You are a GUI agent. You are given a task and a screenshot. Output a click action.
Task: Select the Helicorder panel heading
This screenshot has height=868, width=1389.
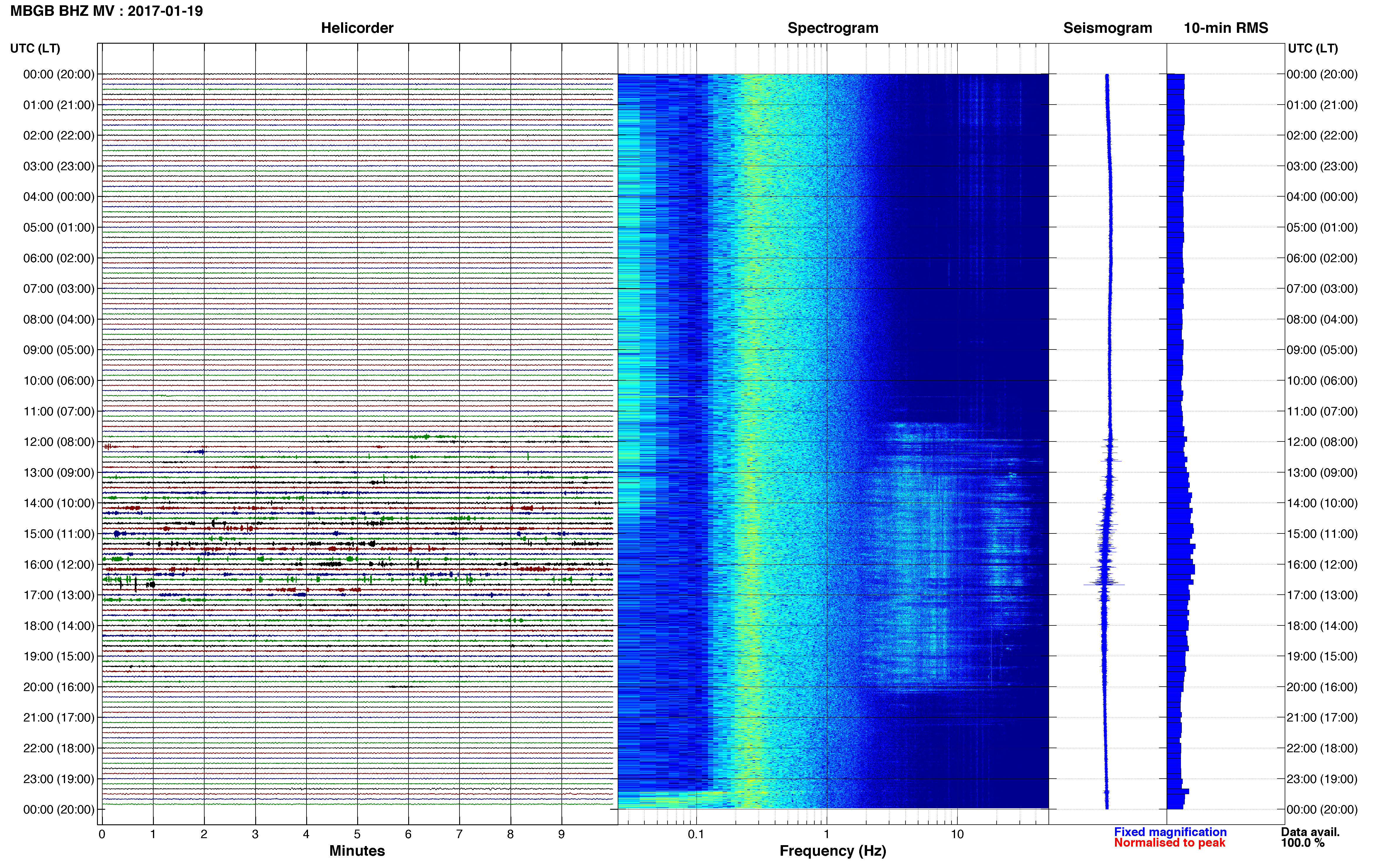click(357, 28)
